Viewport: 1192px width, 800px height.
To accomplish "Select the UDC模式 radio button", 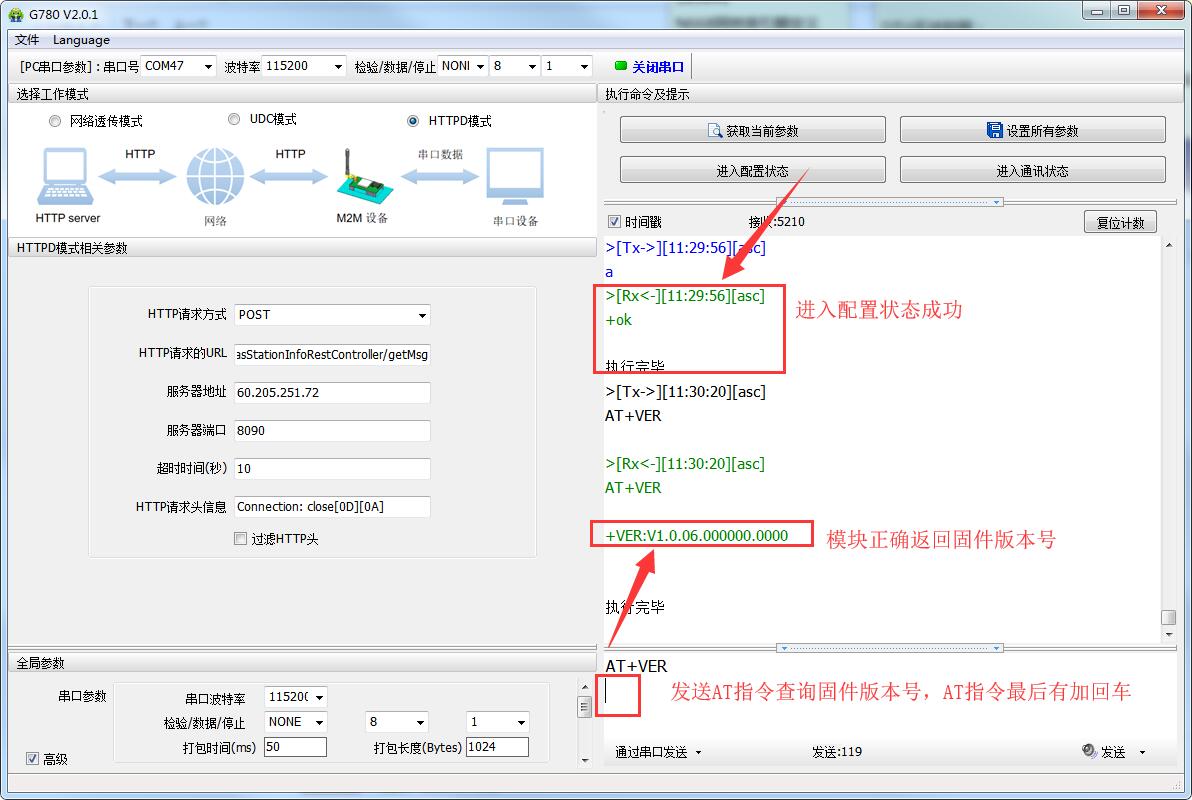I will coord(234,119).
